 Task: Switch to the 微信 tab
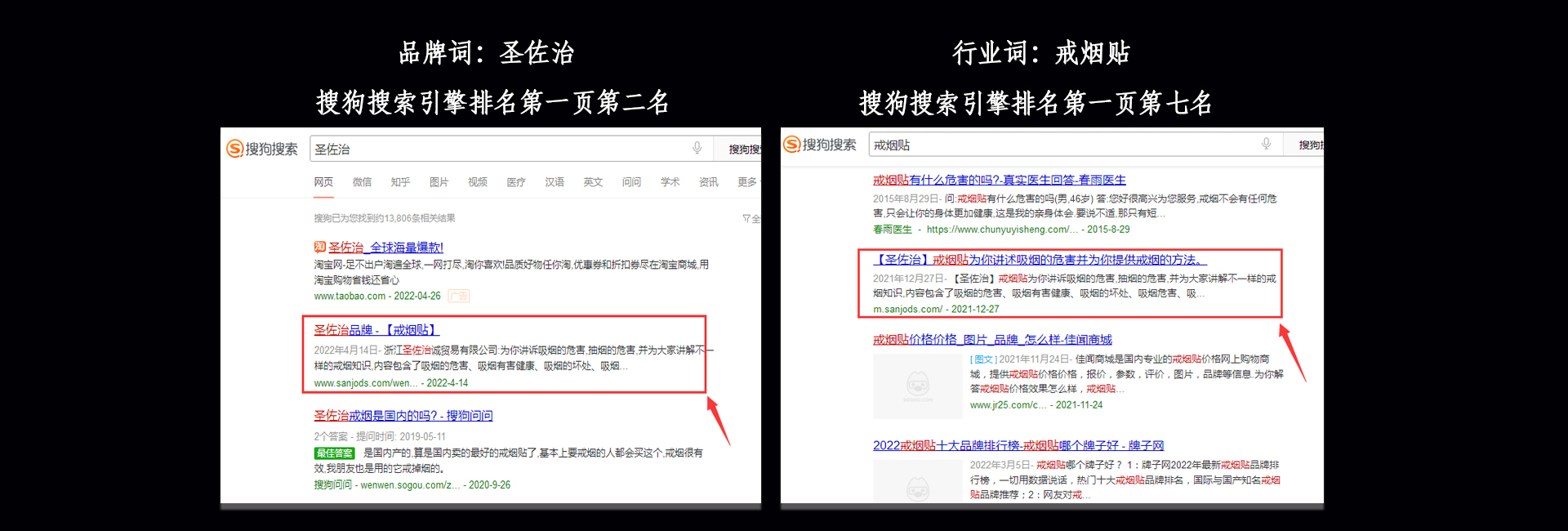[x=362, y=182]
